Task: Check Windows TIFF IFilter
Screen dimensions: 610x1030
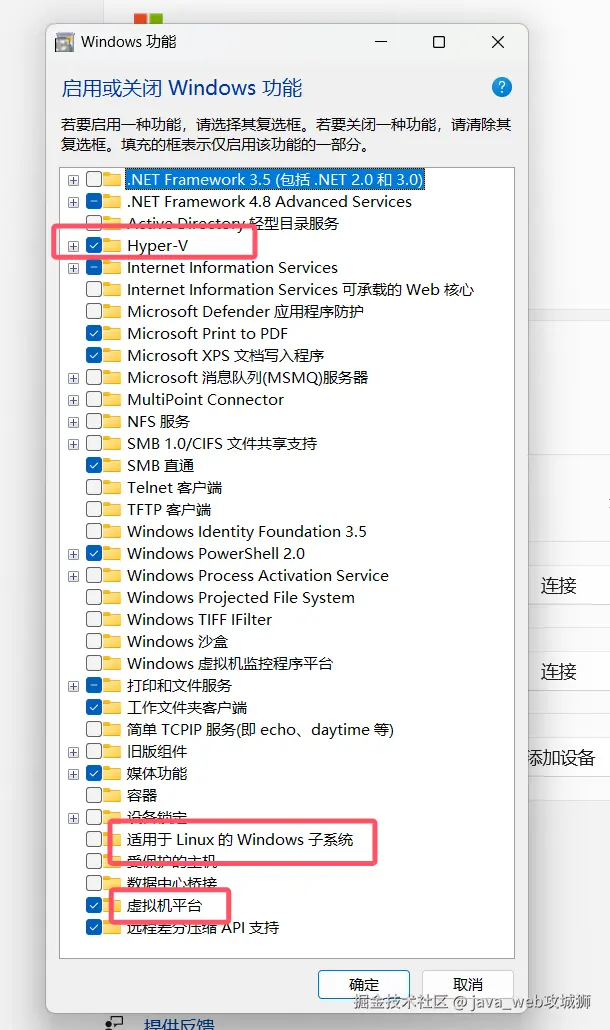Action: click(94, 619)
